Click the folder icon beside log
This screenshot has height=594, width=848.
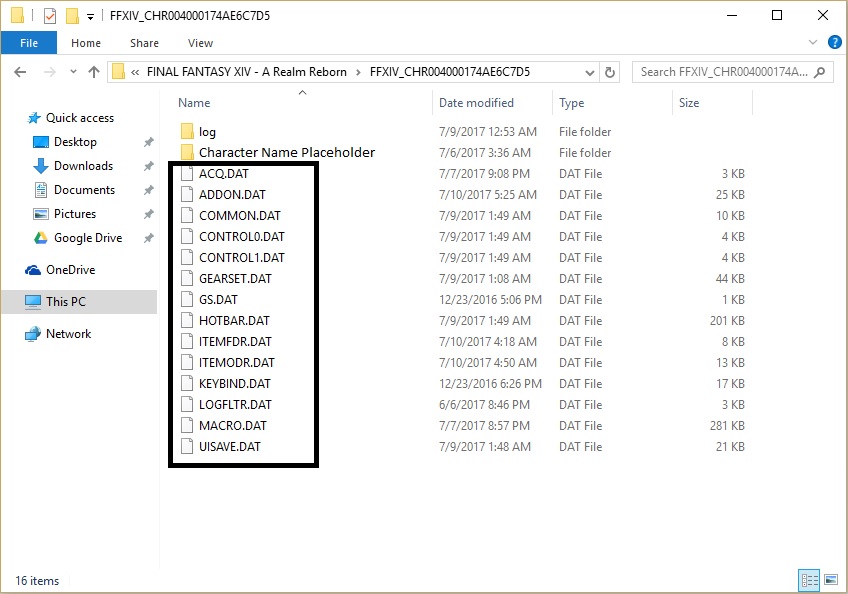pos(187,131)
